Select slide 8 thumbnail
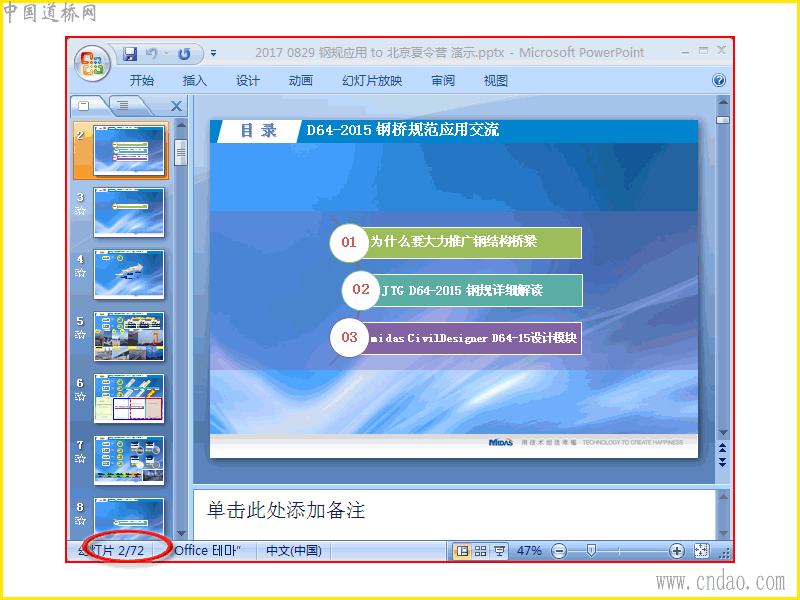Image resolution: width=800 pixels, height=600 pixels. click(x=129, y=516)
